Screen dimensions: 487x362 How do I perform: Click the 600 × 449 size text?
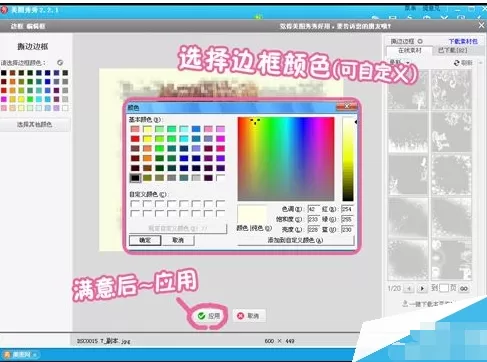pos(279,341)
